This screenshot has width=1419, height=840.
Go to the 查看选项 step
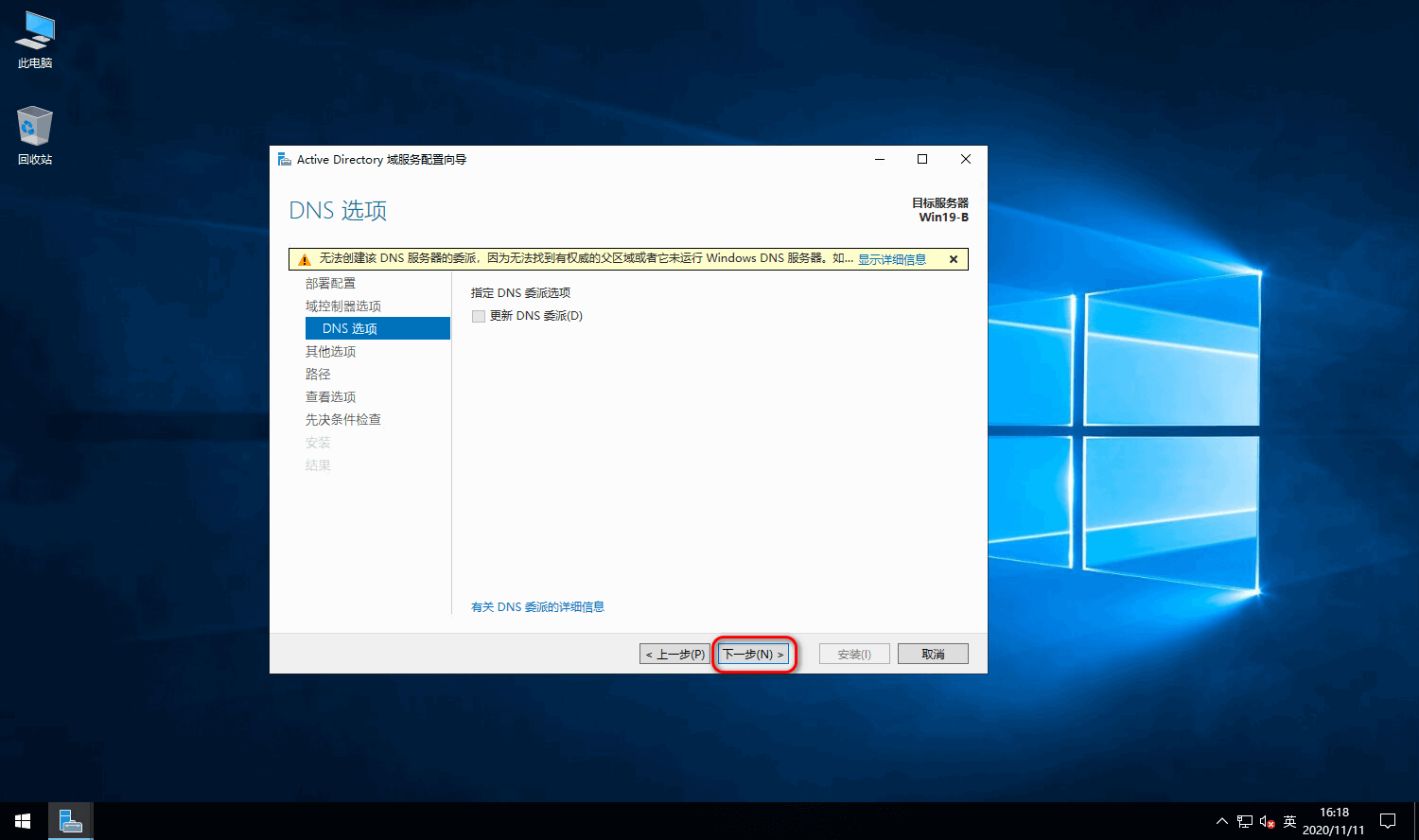330,397
